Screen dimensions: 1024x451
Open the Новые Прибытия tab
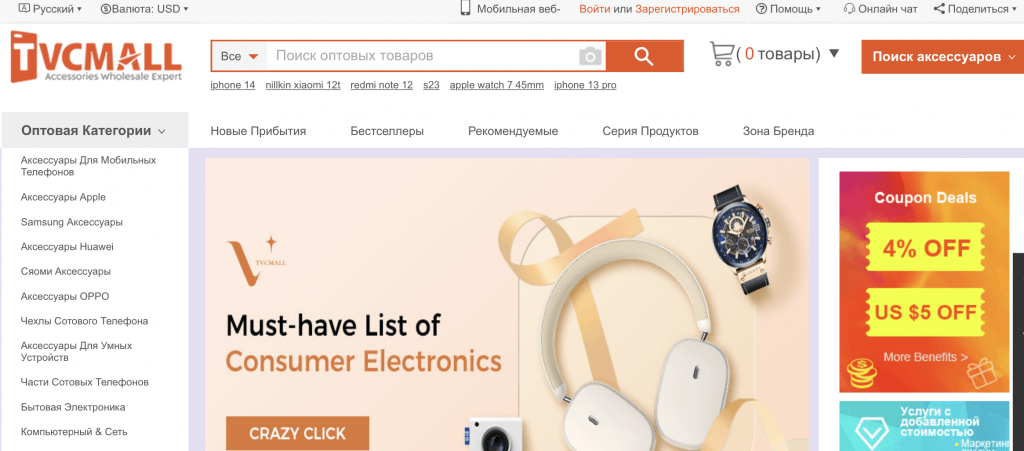point(259,131)
